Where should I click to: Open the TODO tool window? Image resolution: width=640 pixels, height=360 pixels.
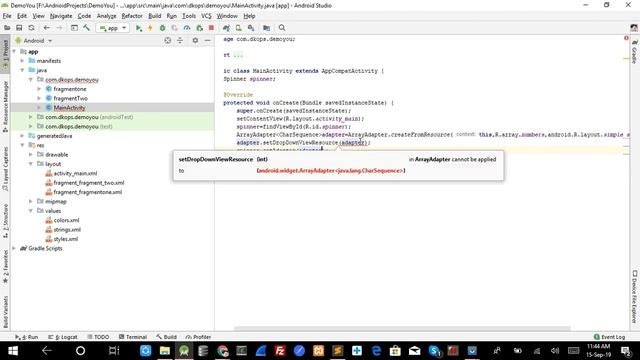[98, 337]
